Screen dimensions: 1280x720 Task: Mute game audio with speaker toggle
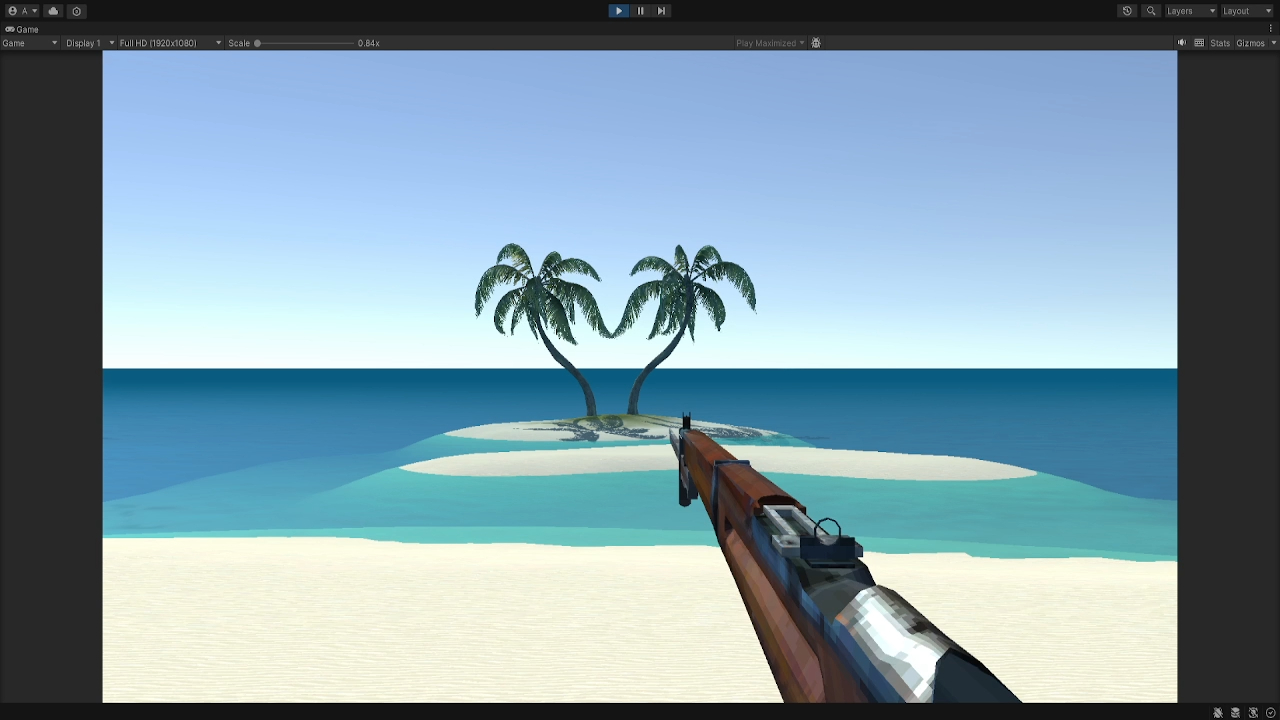click(x=1182, y=43)
